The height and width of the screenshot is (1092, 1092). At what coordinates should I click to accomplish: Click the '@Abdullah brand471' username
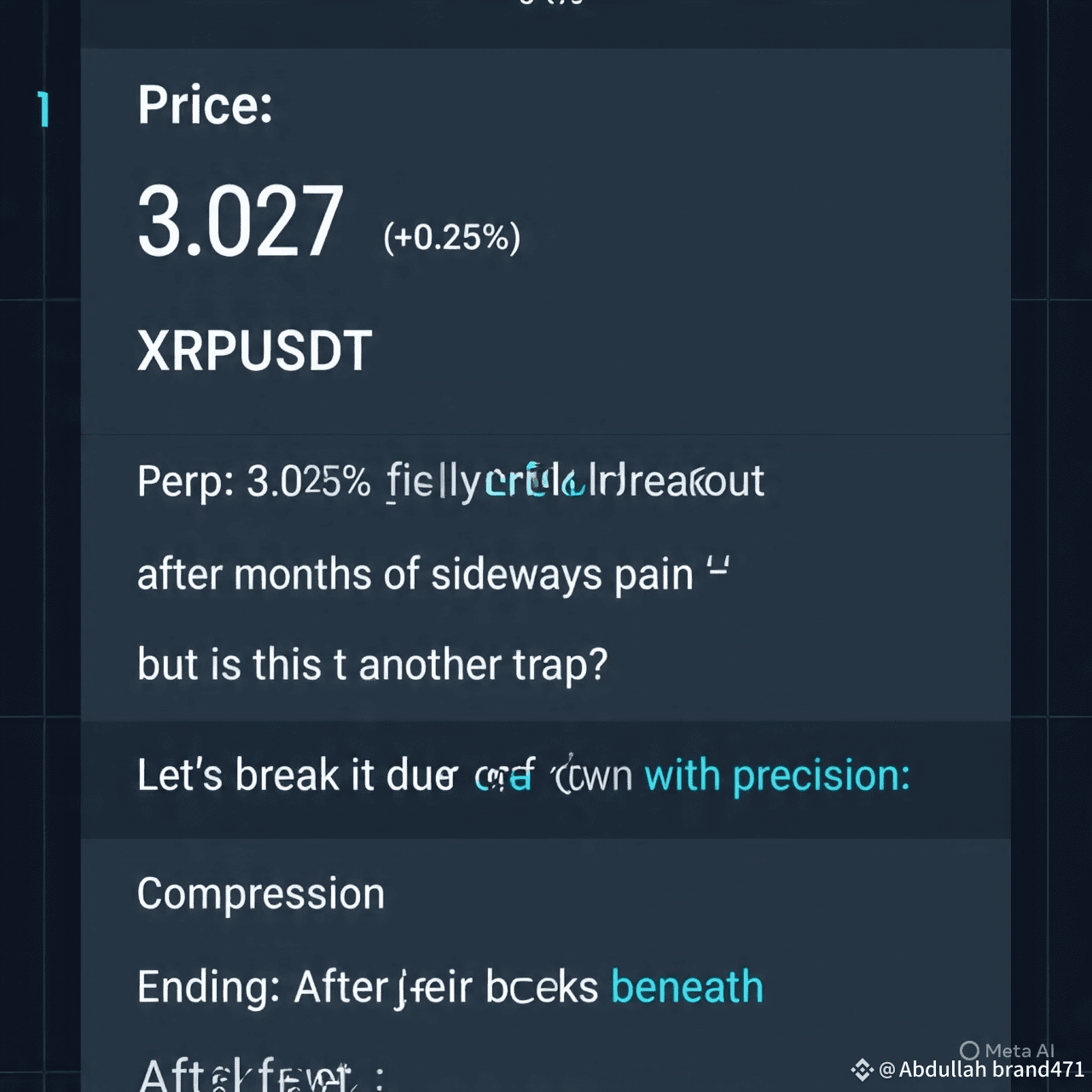pyautogui.click(x=981, y=1070)
